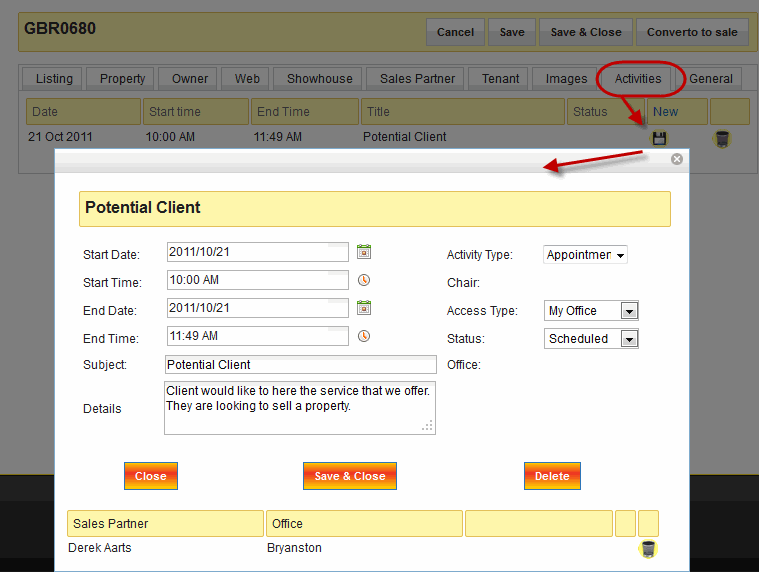Image resolution: width=759 pixels, height=572 pixels.
Task: Open the Start Time clock picker
Action: click(x=364, y=280)
